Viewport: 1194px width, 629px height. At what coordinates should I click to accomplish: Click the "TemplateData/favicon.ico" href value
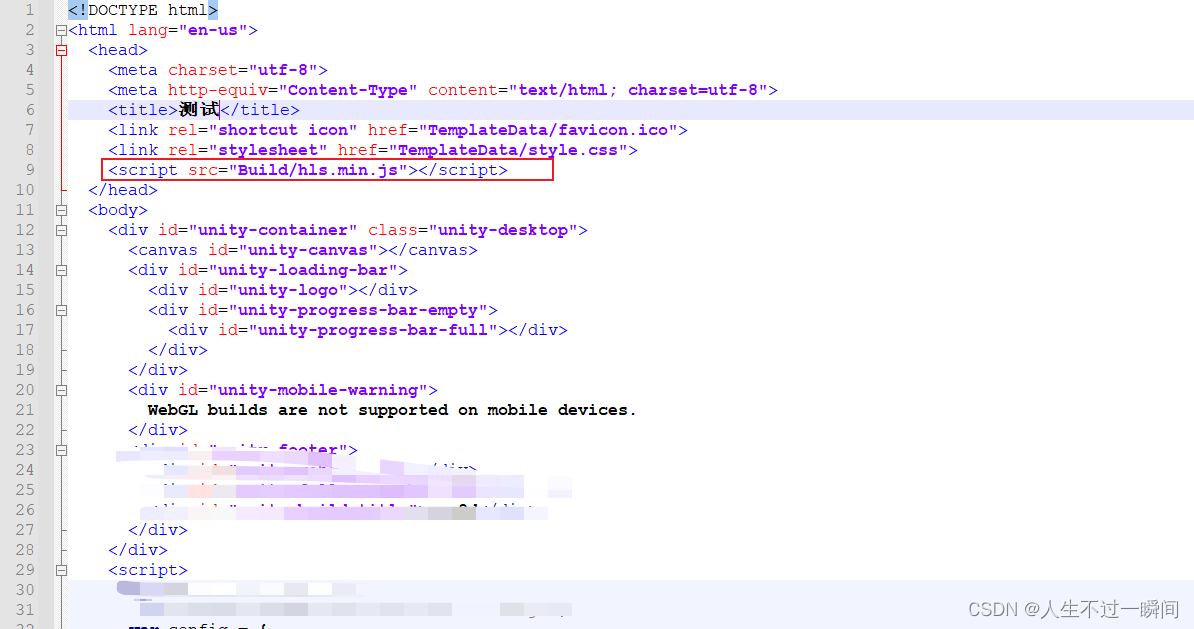548,130
